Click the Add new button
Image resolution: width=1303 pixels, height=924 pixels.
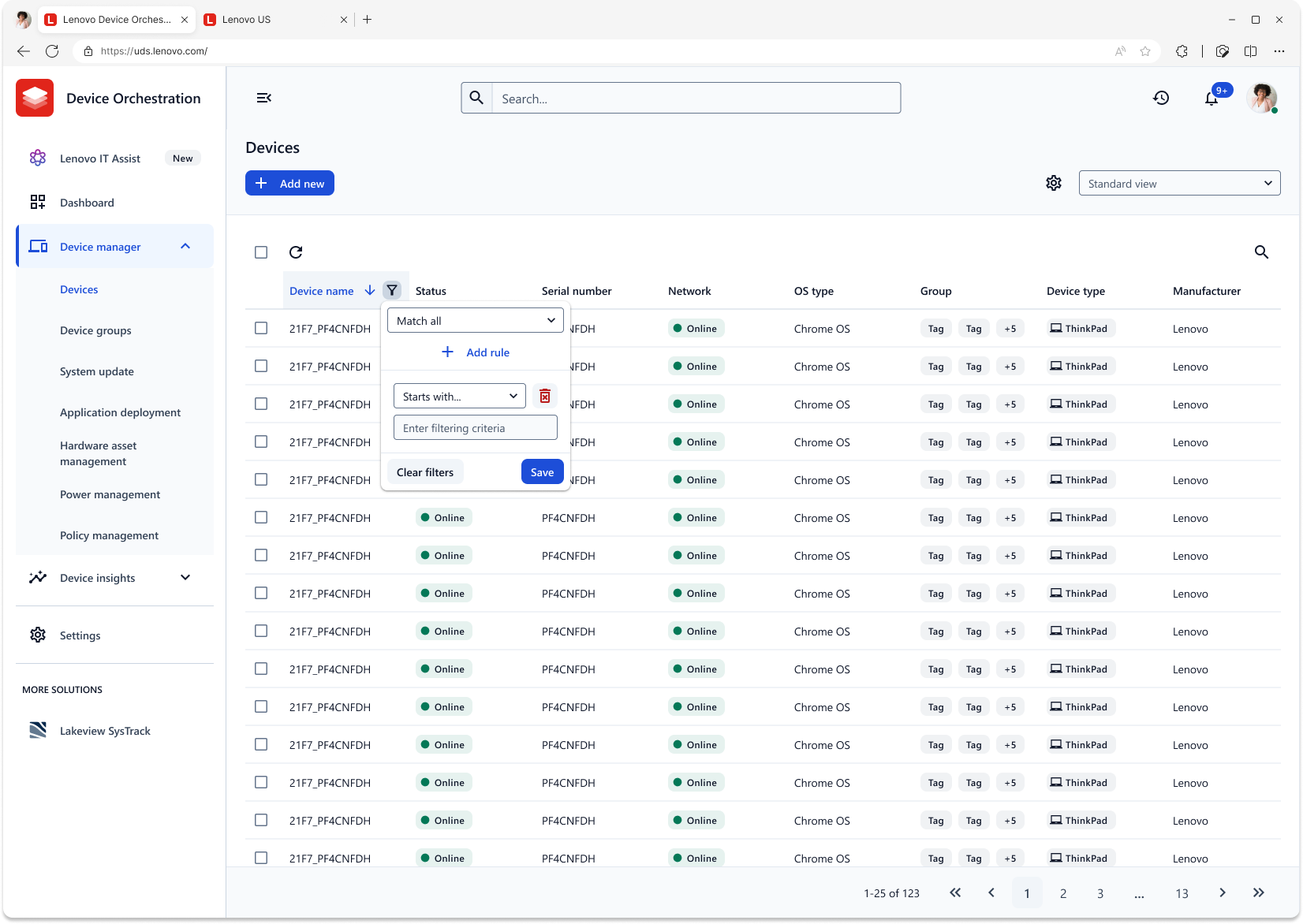(289, 183)
